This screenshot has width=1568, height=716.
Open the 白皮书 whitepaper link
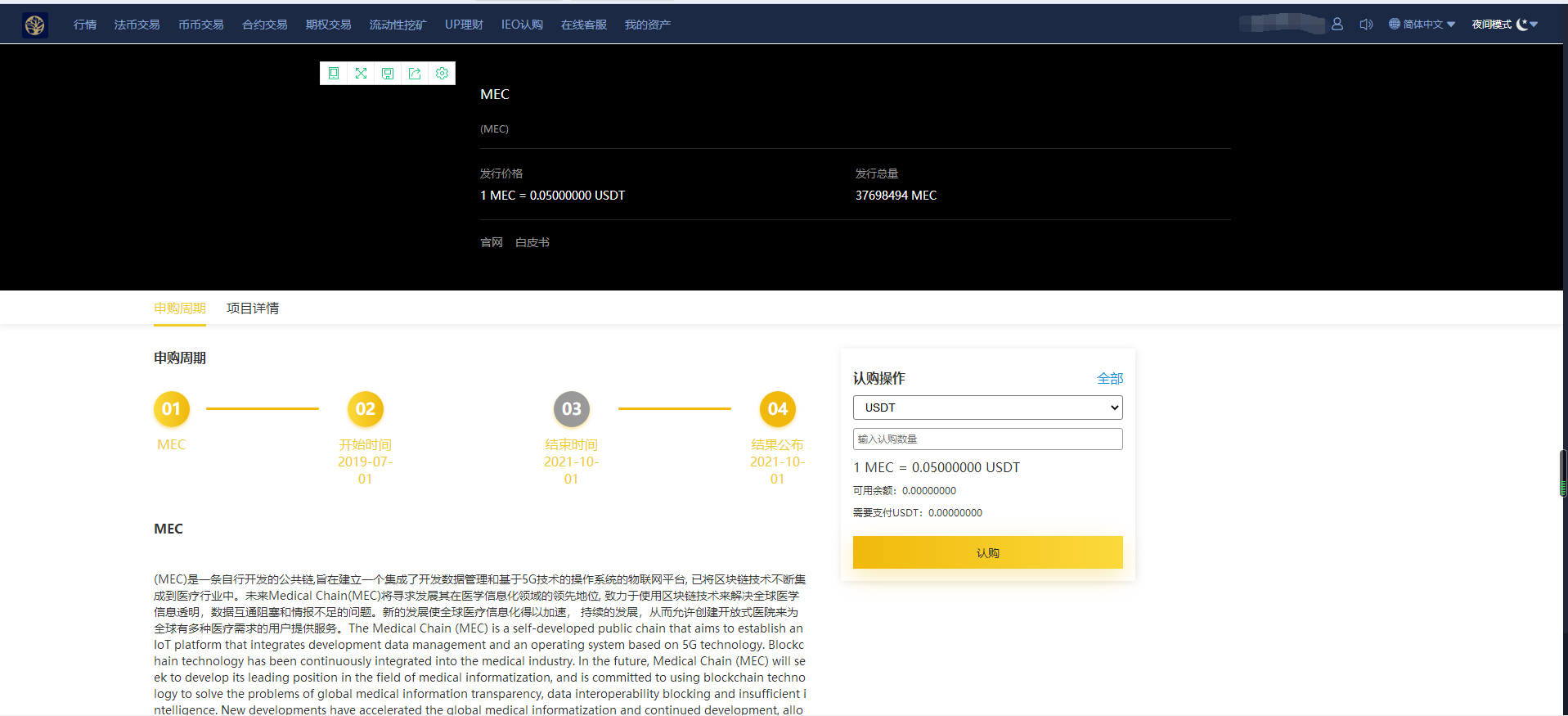point(532,242)
